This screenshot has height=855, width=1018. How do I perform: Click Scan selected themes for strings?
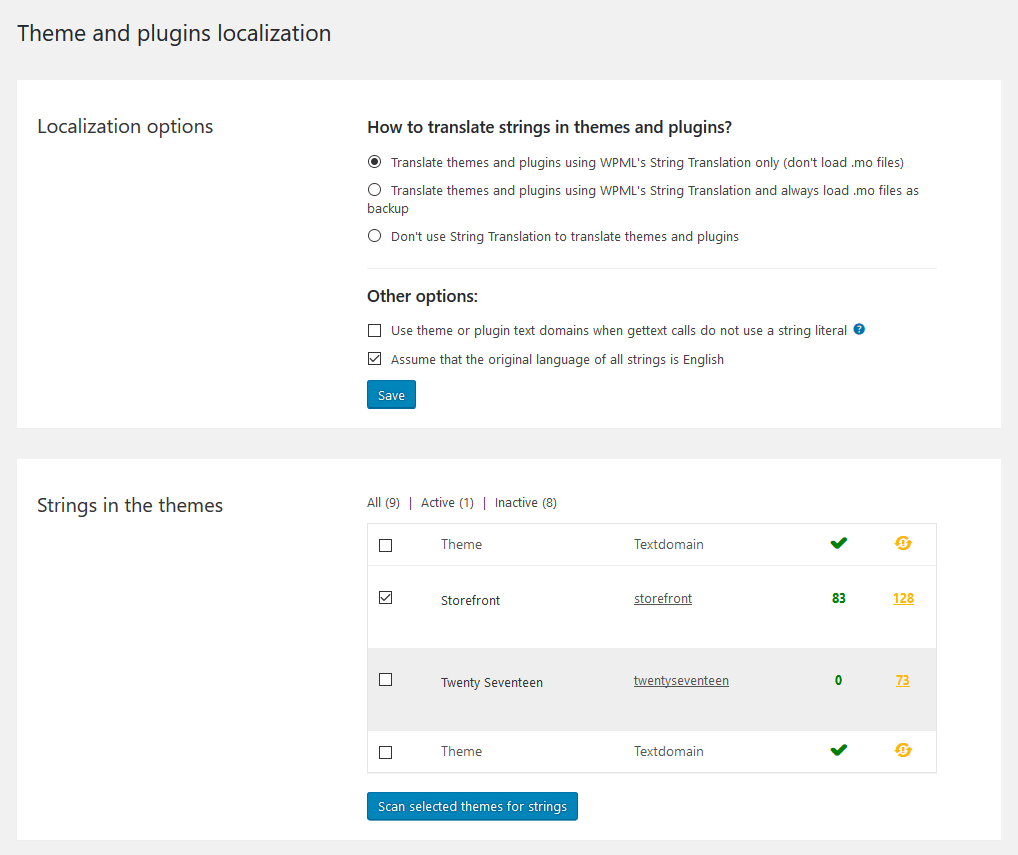pos(472,806)
